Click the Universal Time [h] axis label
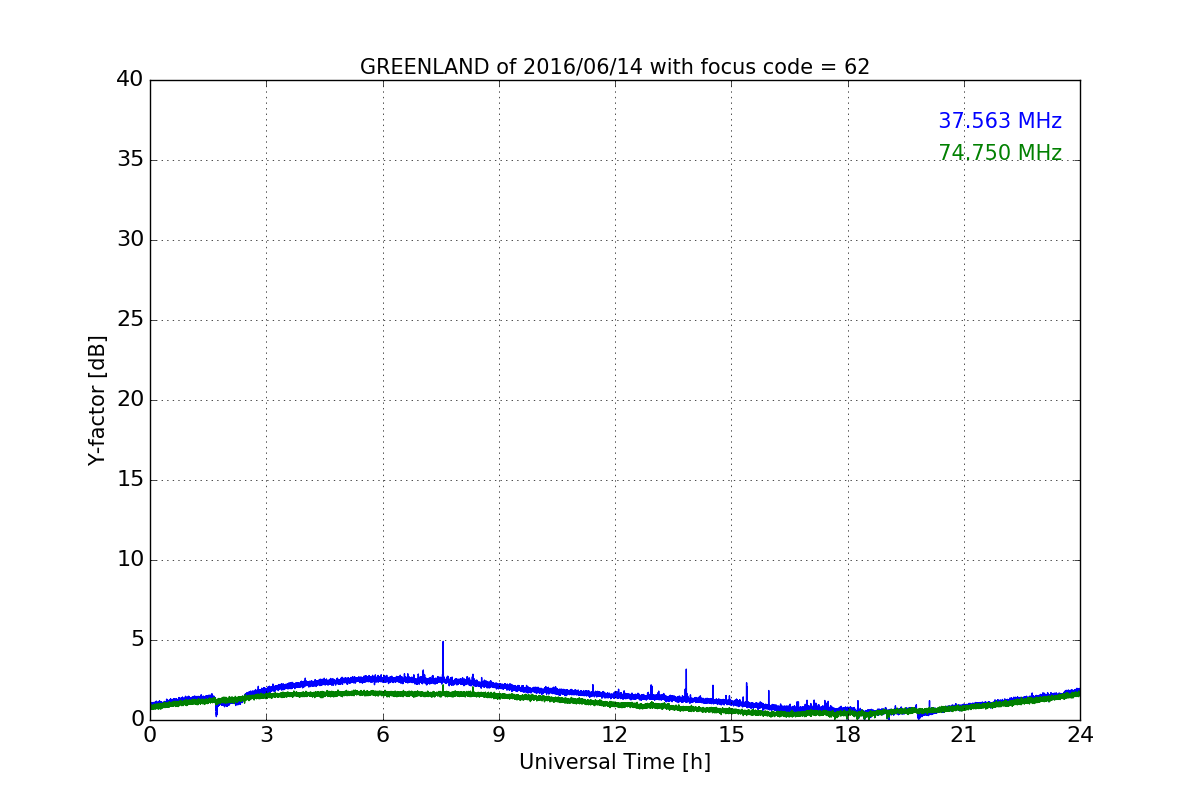Viewport: 1200px width, 800px height. coord(615,762)
